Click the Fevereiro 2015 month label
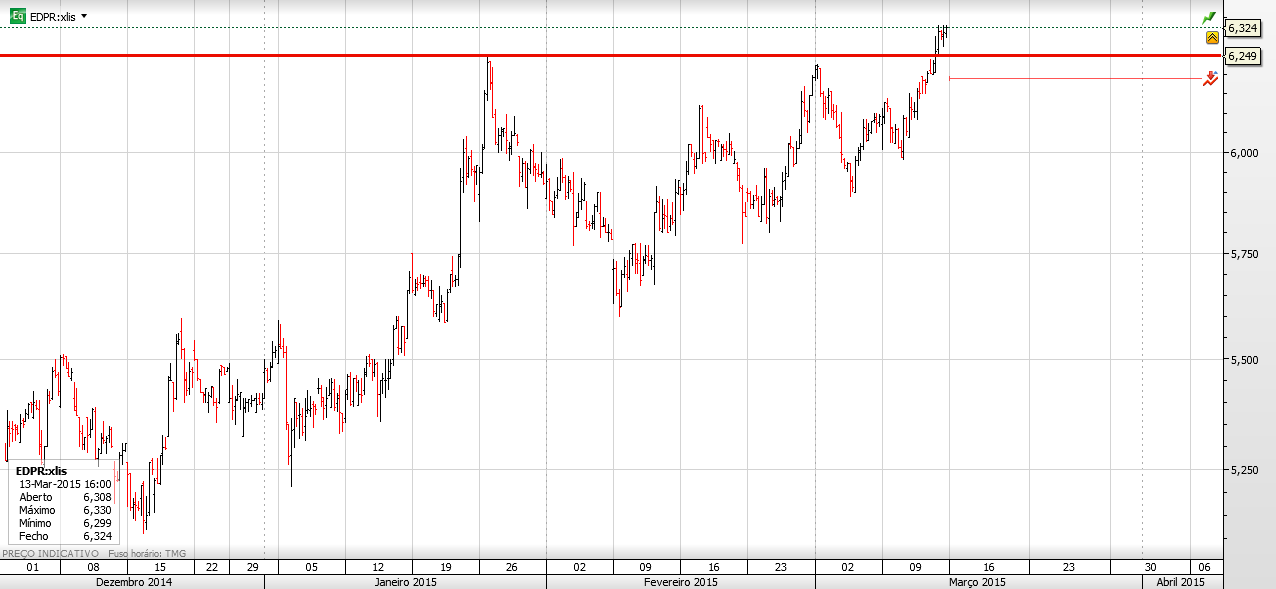The width and height of the screenshot is (1276, 589). click(x=679, y=582)
